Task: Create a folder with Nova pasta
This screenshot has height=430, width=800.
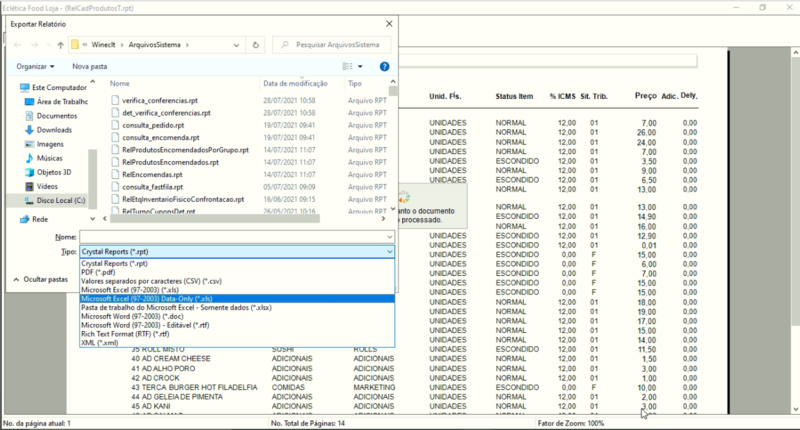Action: [x=90, y=66]
